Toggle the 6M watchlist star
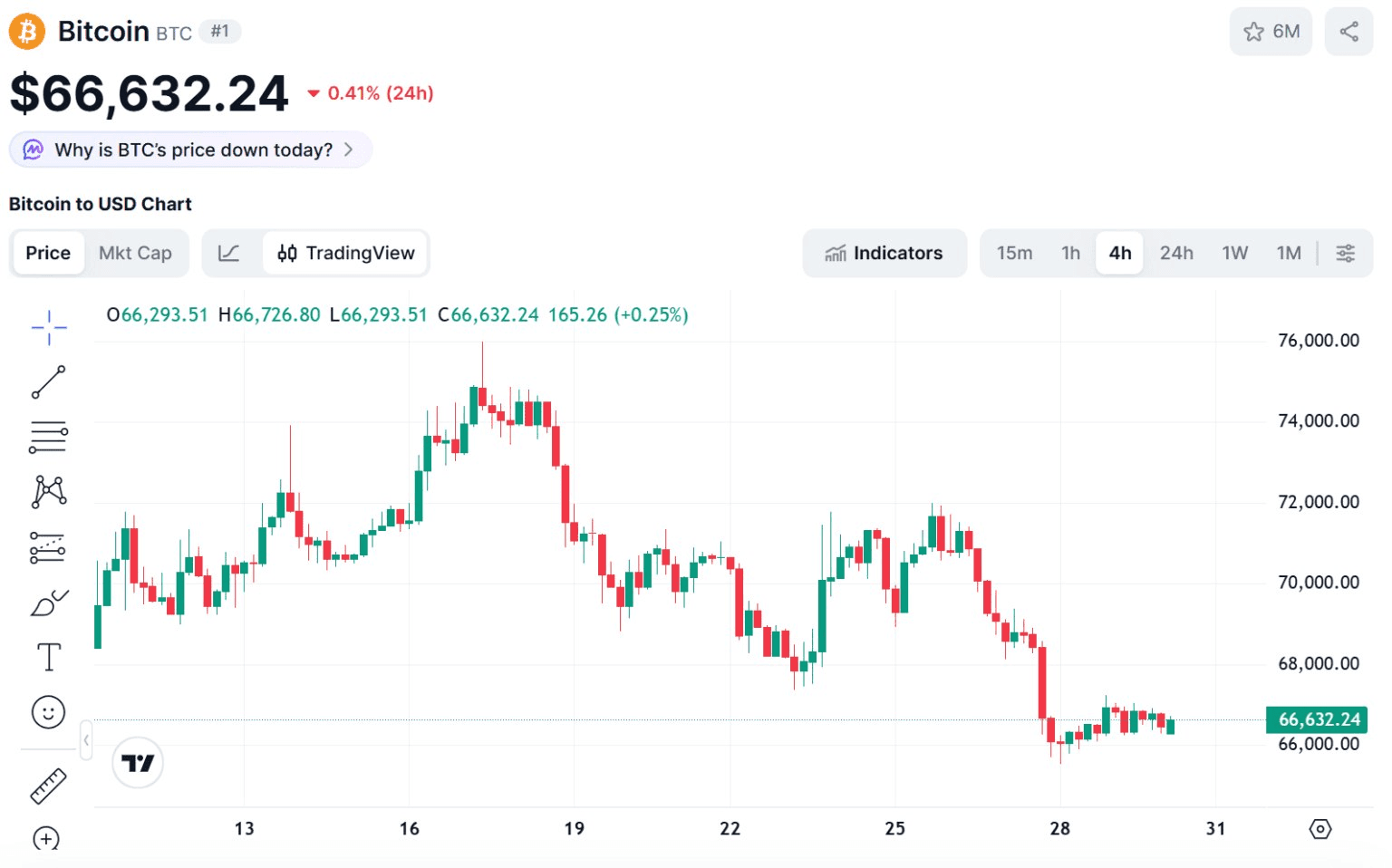The height and width of the screenshot is (868, 1392). tap(1271, 32)
